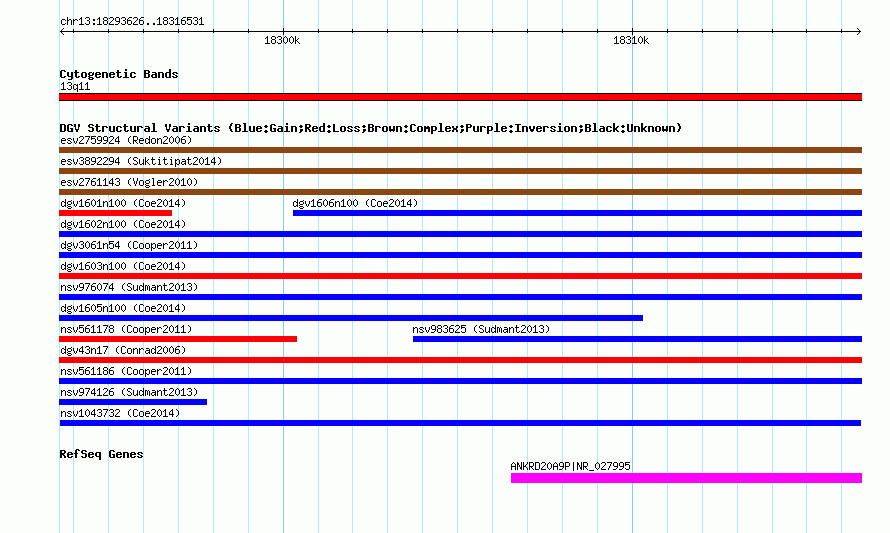The image size is (890, 533).
Task: Click the blue nsv983625 gain bar
Action: pyautogui.click(x=637, y=339)
